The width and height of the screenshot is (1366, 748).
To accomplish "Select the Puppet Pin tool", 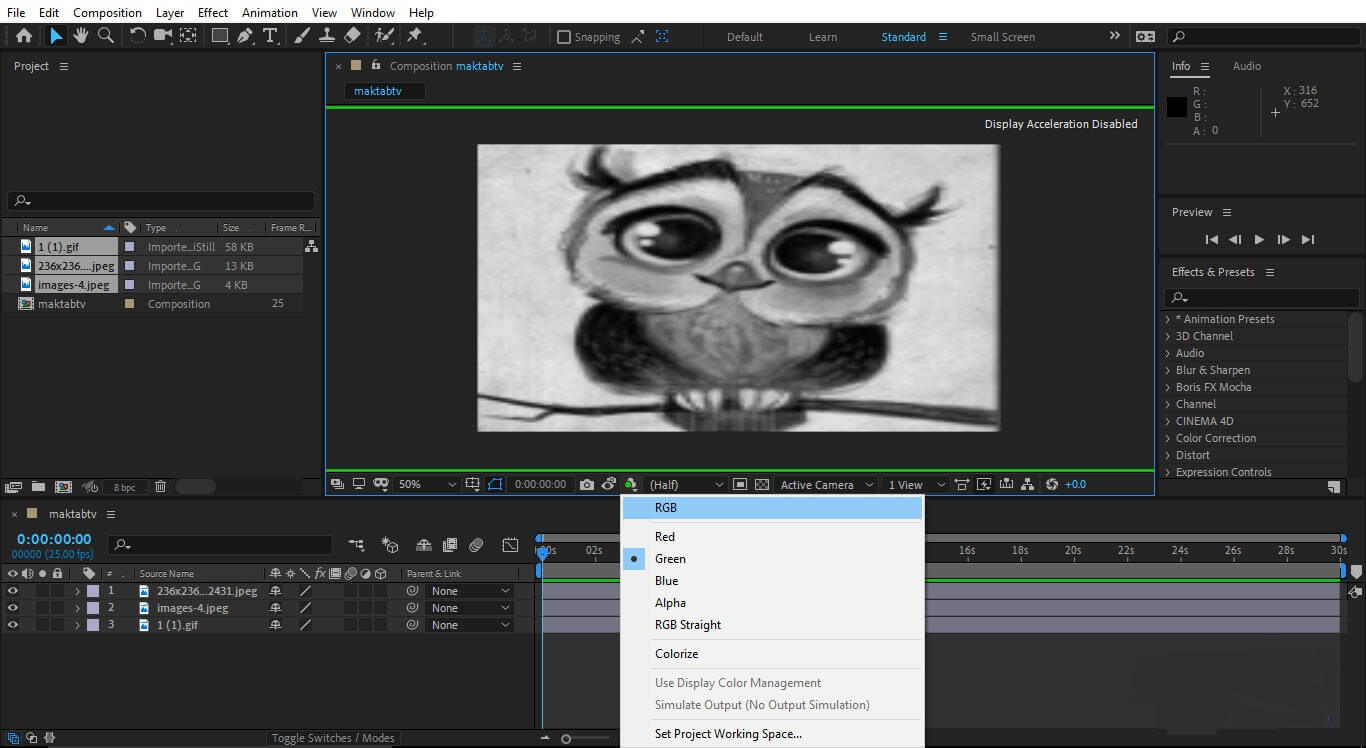I will 414,36.
